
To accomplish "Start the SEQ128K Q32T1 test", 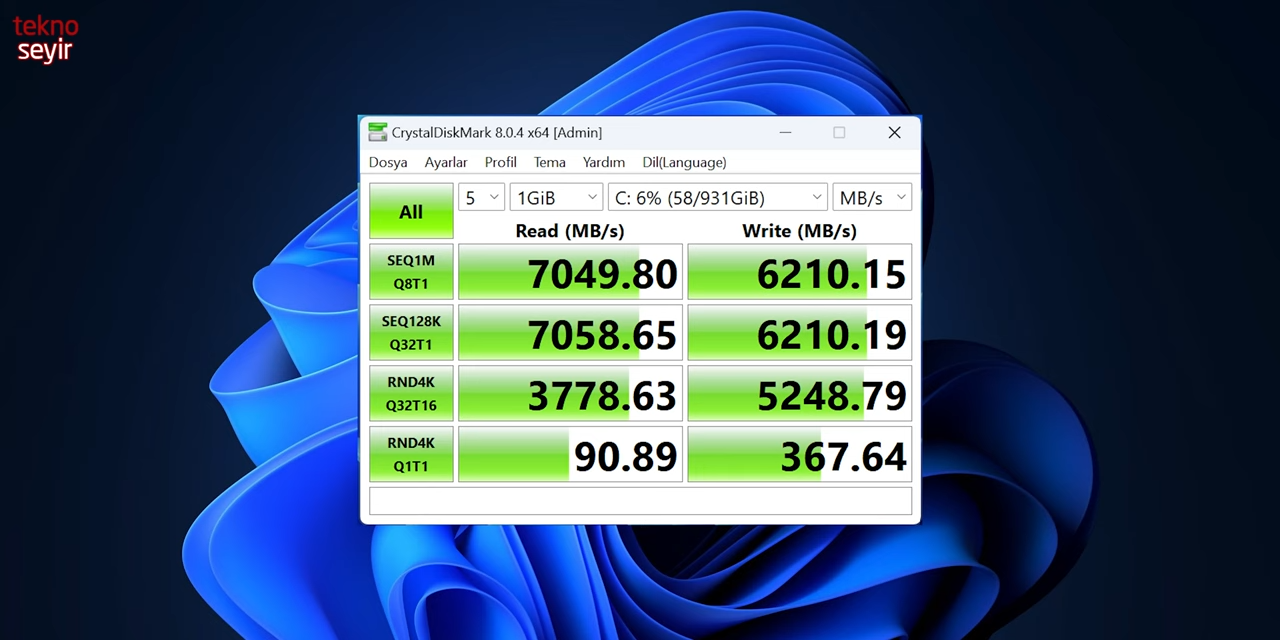I will tap(411, 333).
